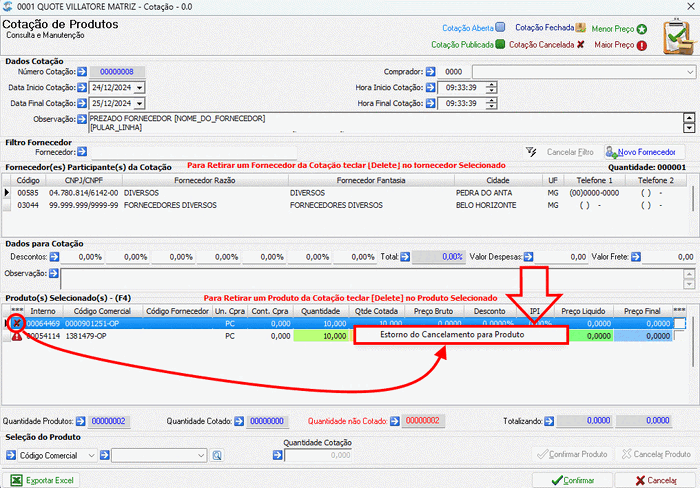Screen dimensions: 700x488
Task: Click the Comprador code field 0000
Action: (x=454, y=71)
